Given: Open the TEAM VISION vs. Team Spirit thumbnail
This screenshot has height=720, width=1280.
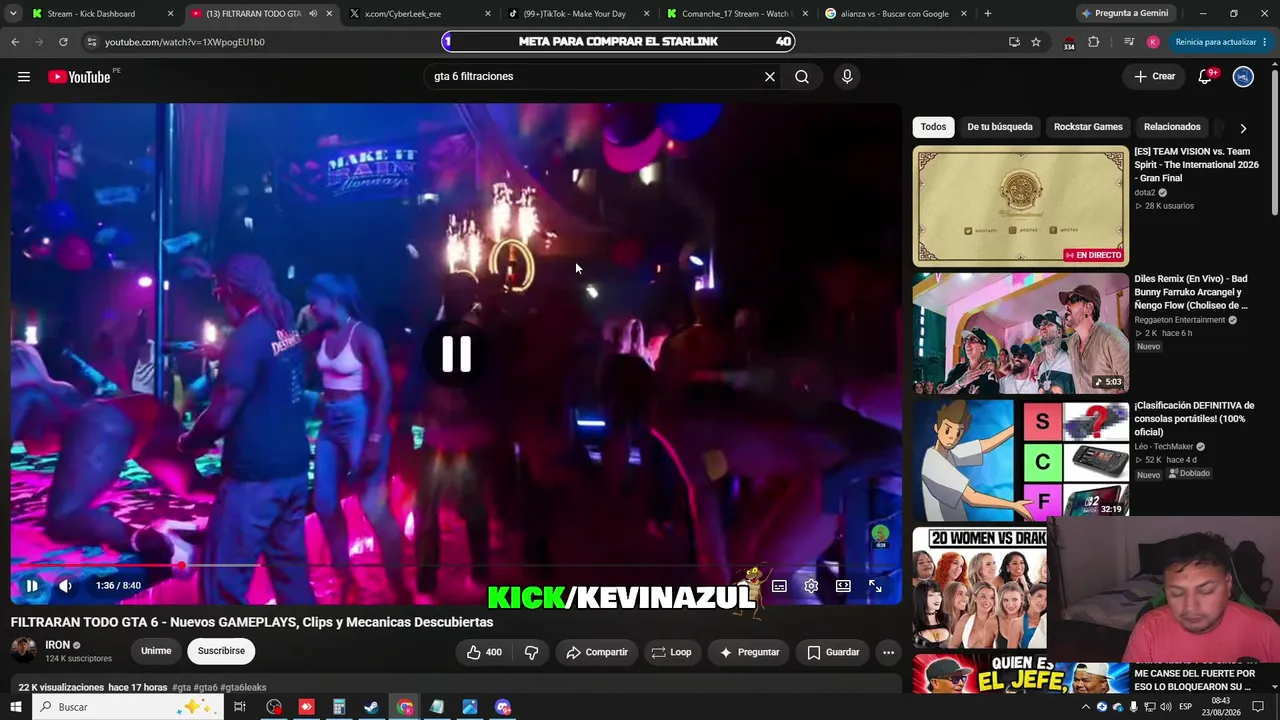Looking at the screenshot, I should pyautogui.click(x=1021, y=206).
